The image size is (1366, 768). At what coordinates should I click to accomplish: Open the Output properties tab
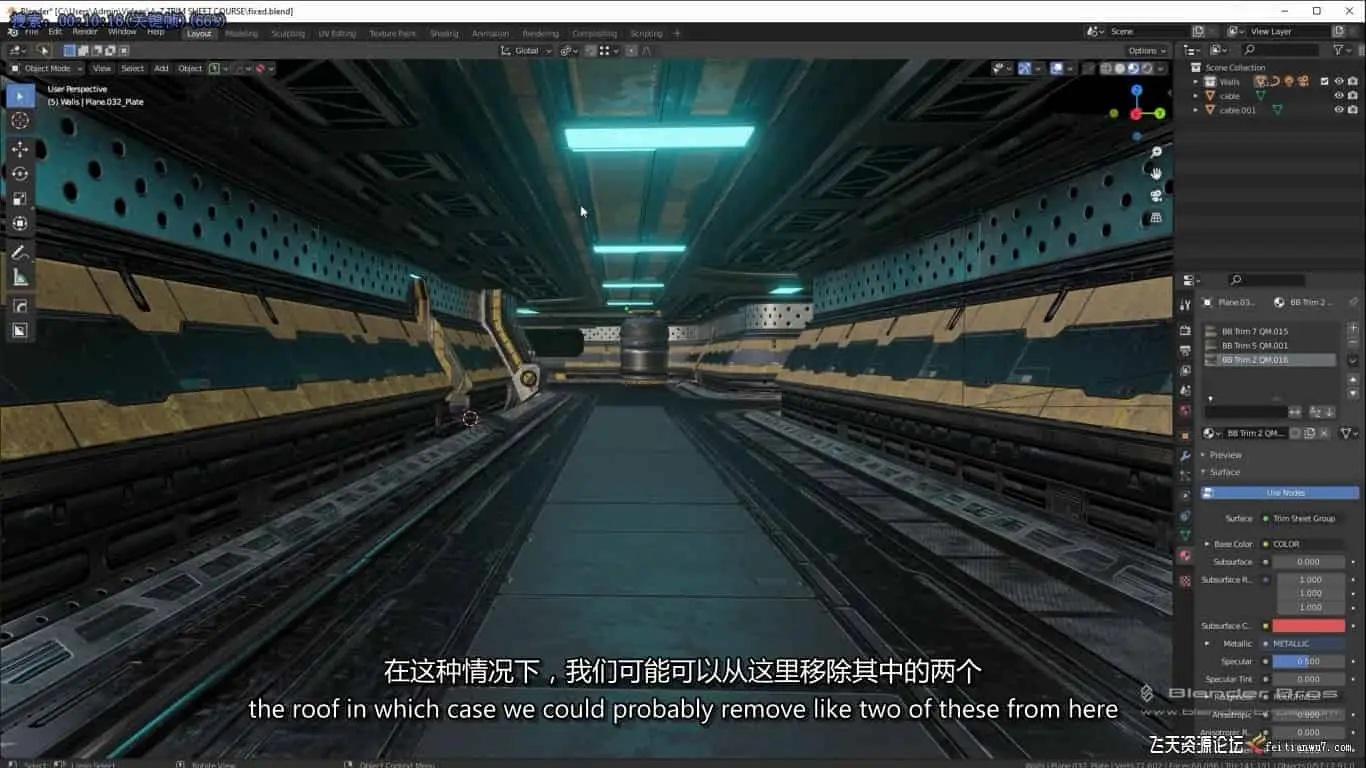click(x=1185, y=350)
